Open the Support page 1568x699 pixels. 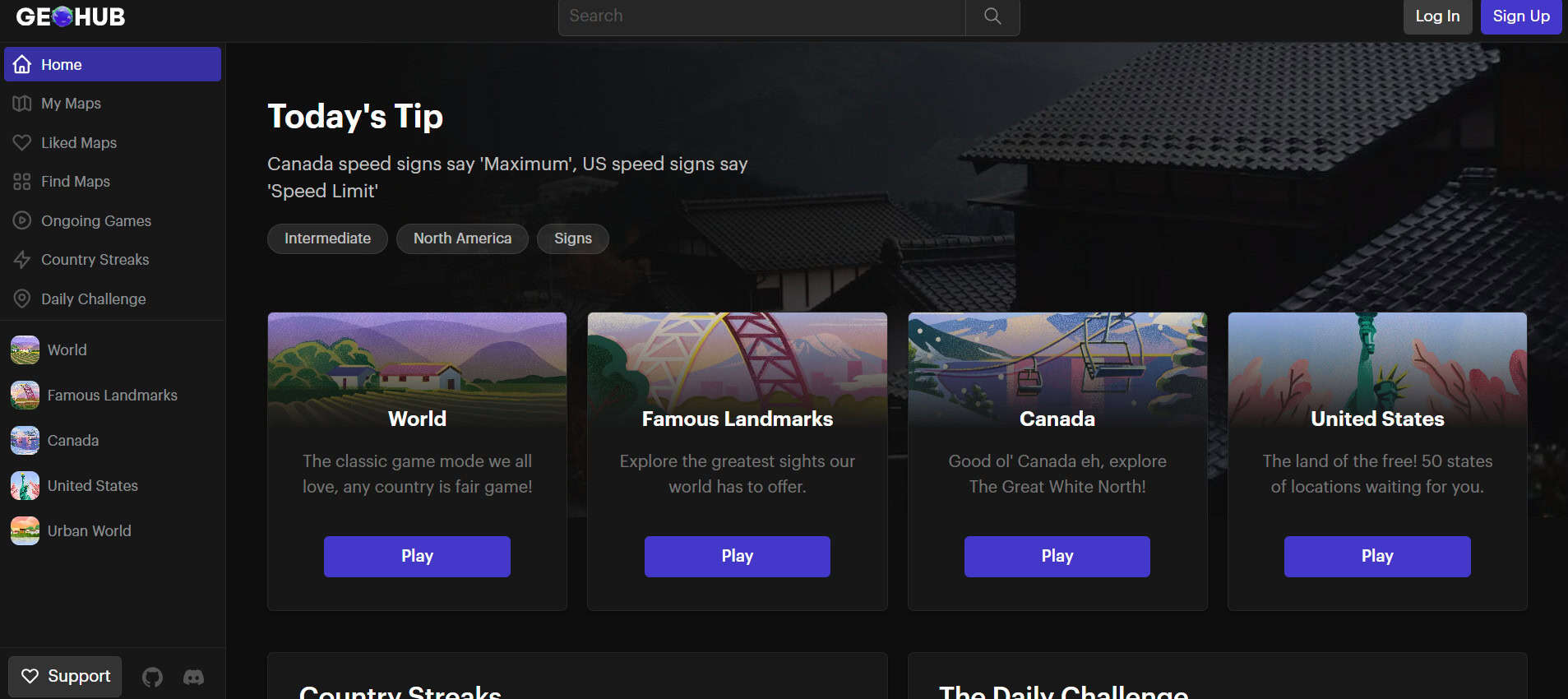click(64, 676)
